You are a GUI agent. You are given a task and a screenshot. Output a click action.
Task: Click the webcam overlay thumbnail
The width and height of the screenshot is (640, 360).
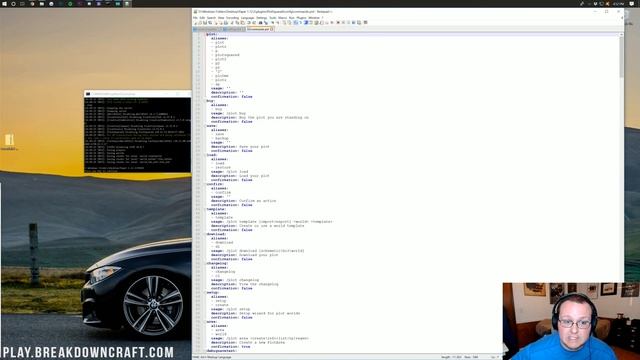coord(571,321)
